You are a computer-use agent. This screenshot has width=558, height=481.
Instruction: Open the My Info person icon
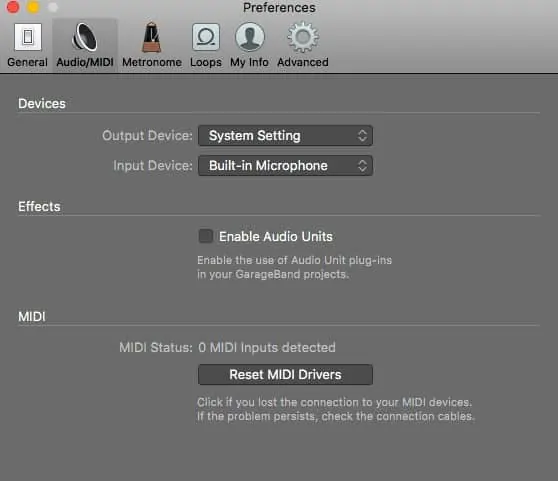[x=249, y=37]
